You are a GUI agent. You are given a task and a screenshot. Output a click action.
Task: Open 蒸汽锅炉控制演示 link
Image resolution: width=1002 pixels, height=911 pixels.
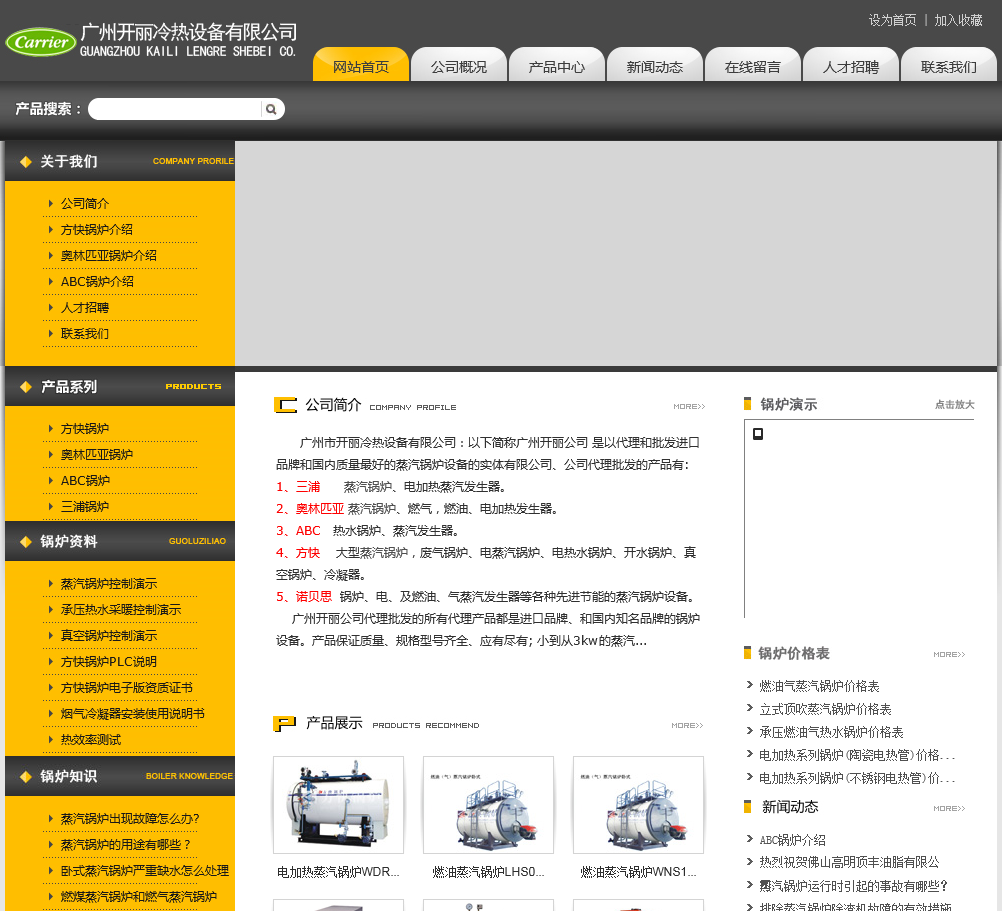pos(109,584)
